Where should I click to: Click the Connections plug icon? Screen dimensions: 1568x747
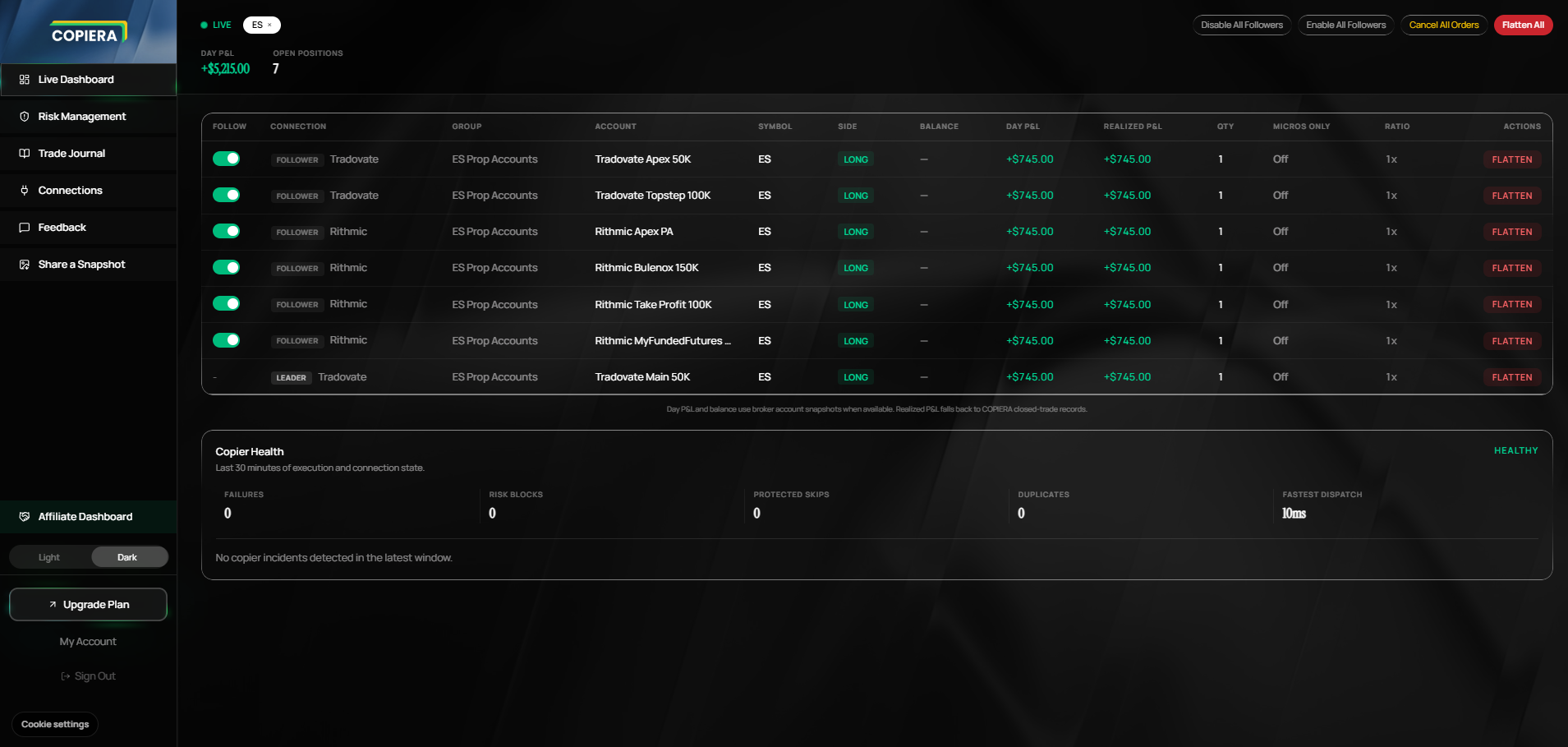click(25, 191)
